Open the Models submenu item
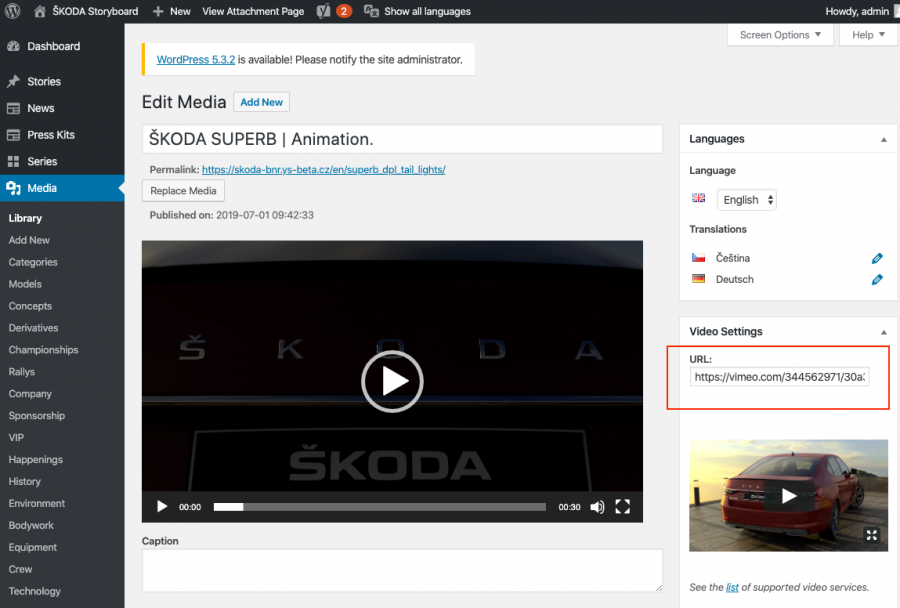 (x=25, y=284)
